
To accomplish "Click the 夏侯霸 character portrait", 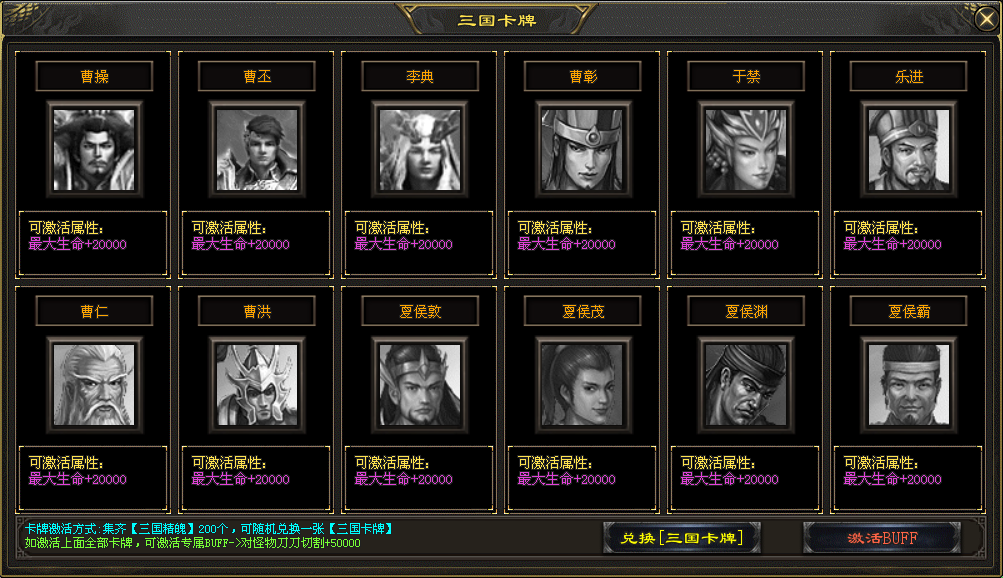I will [909, 385].
